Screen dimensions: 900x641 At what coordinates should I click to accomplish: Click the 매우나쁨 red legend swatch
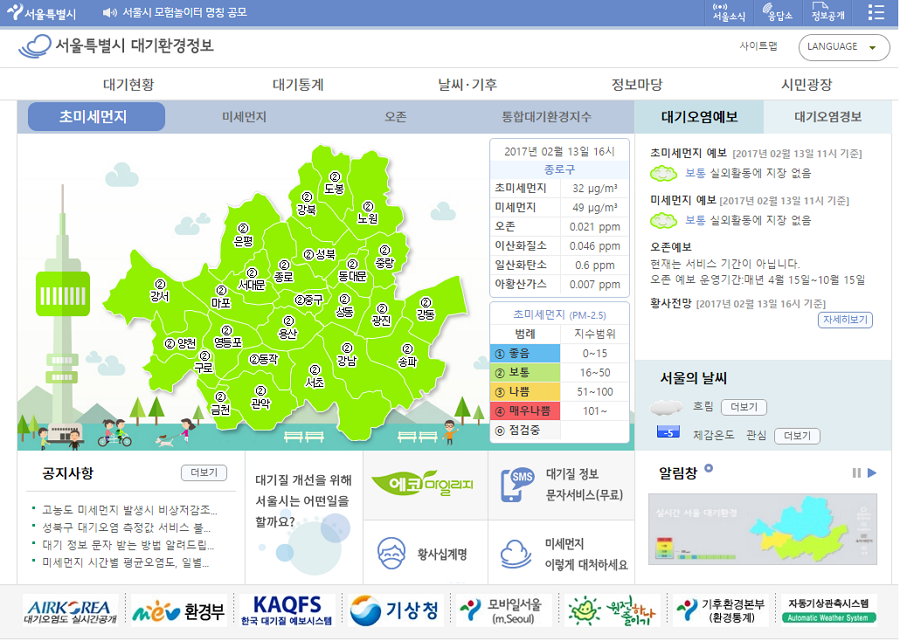coord(525,411)
